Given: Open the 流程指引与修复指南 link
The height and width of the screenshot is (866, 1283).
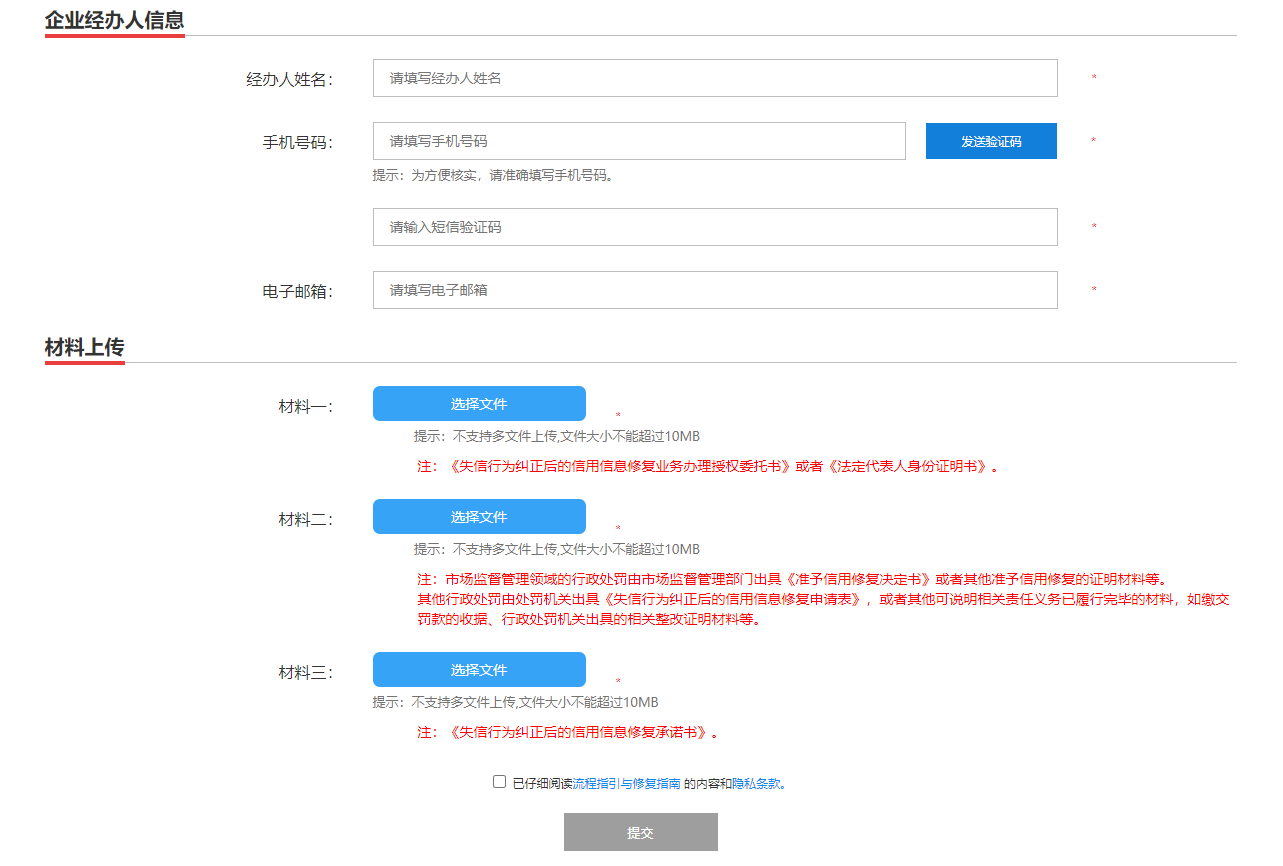Looking at the screenshot, I should tap(626, 784).
